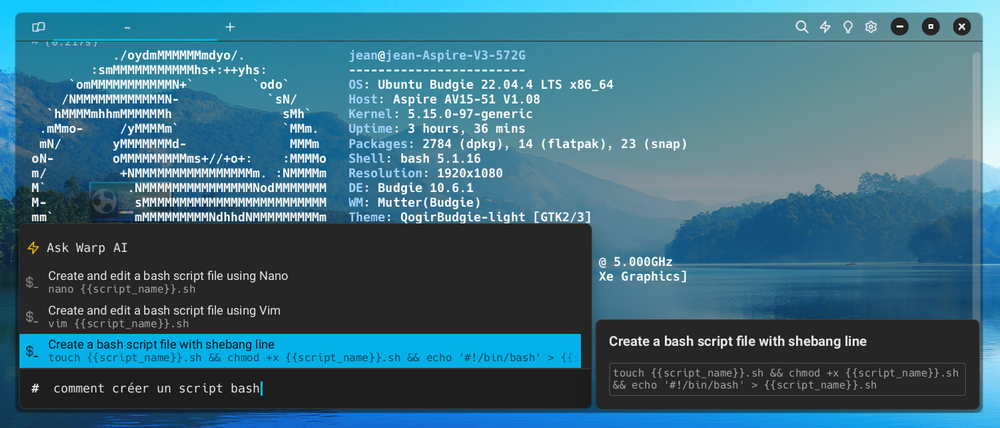This screenshot has height=428, width=1000.
Task: Maximize the Warp terminal window
Action: click(x=930, y=27)
